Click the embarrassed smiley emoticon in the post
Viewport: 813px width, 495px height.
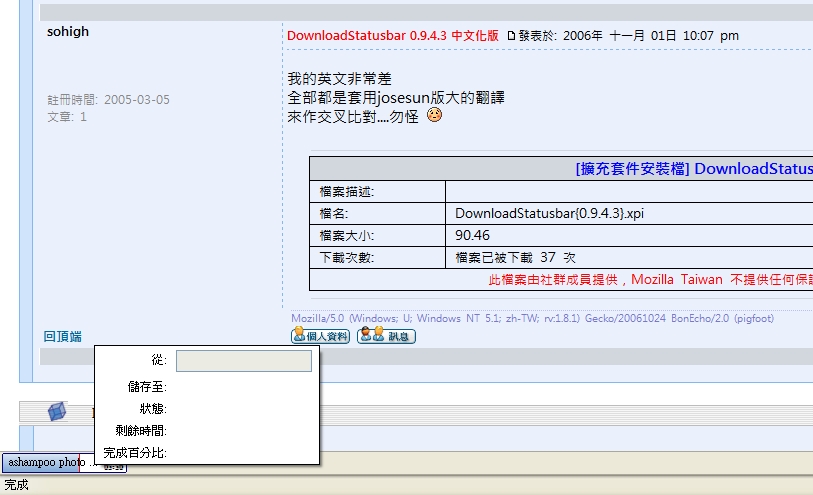click(435, 115)
